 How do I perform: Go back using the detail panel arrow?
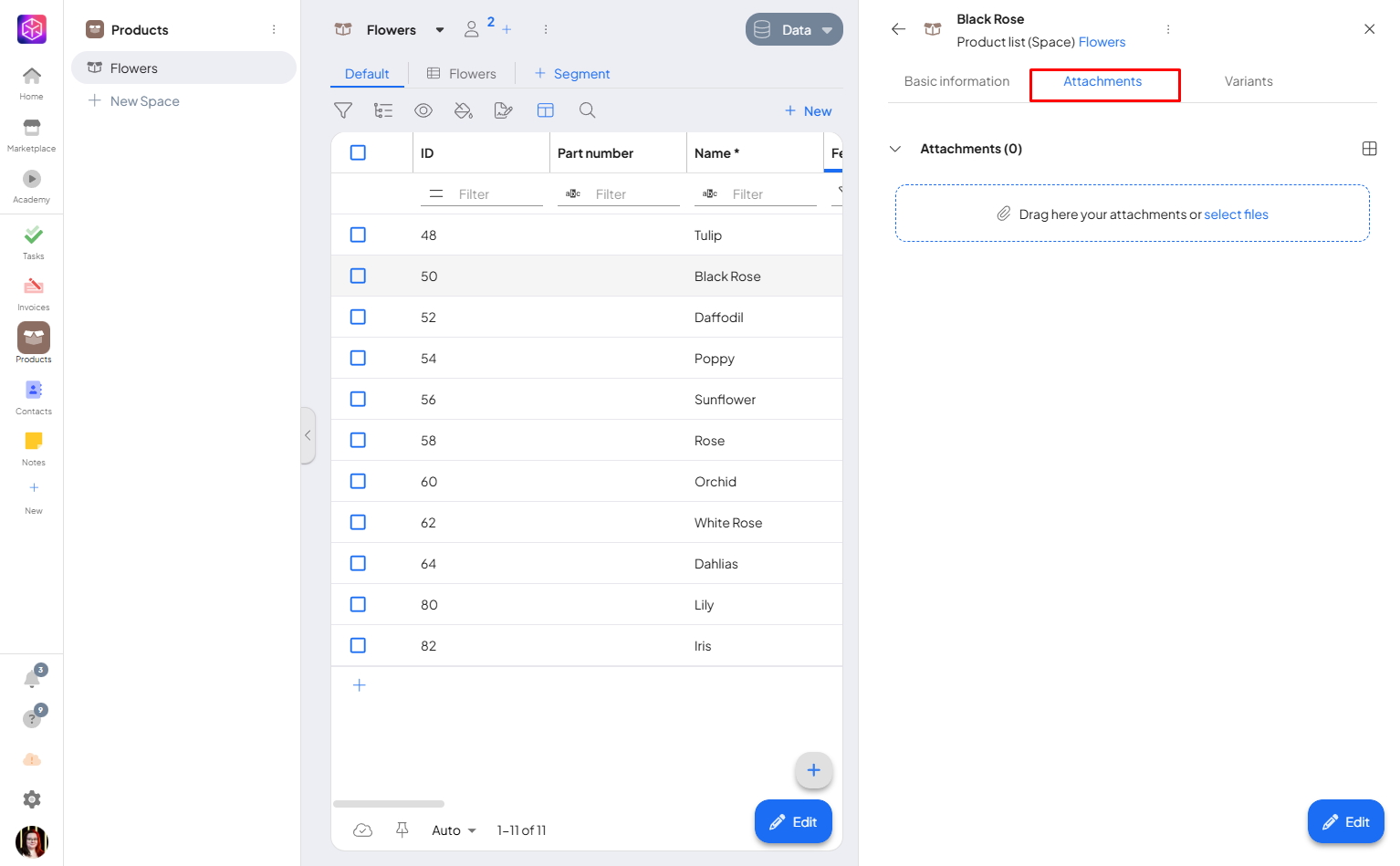[x=898, y=29]
